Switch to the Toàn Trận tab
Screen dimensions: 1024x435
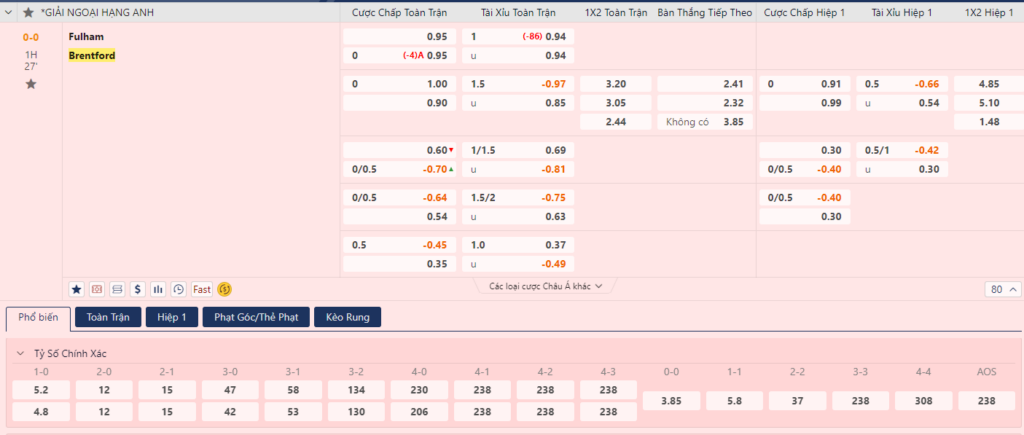click(x=107, y=317)
